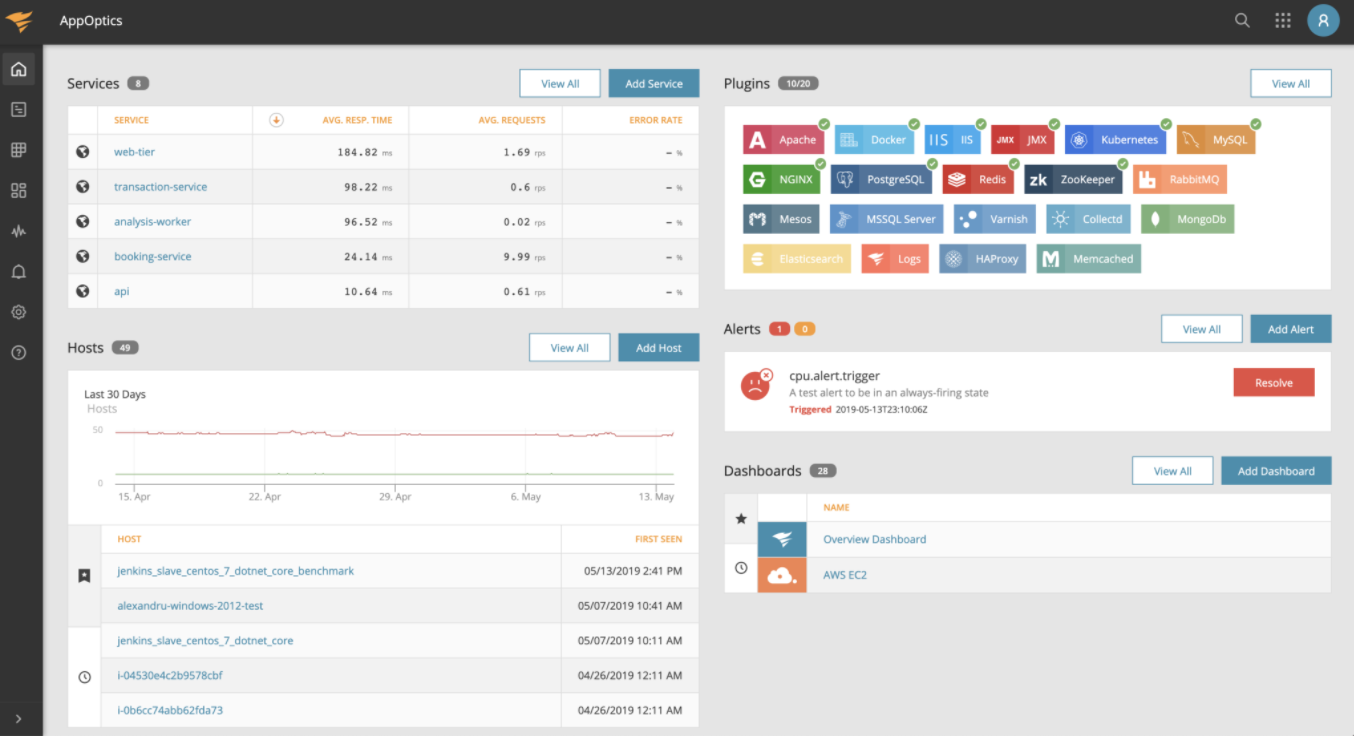Select the Memcached plugin tile
Image resolution: width=1354 pixels, height=736 pixels.
[x=1089, y=259]
